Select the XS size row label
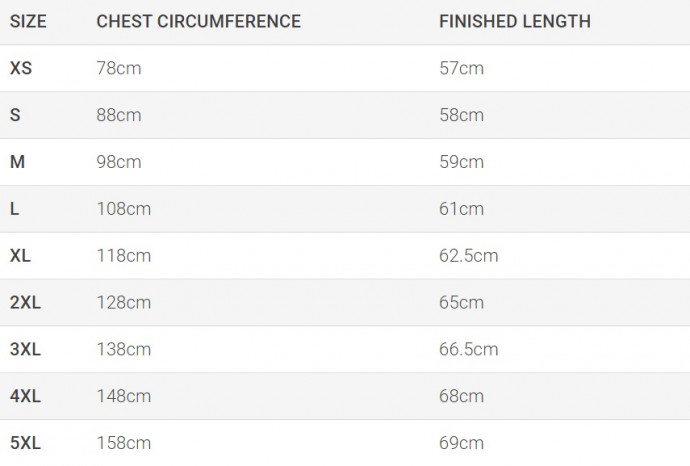The height and width of the screenshot is (466, 690). click(21, 68)
